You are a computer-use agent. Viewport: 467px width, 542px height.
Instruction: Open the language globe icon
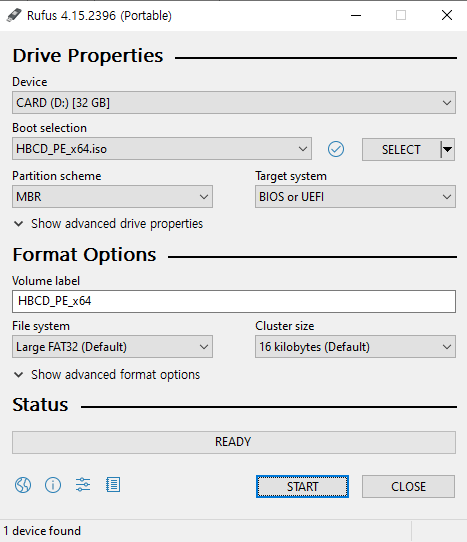(x=23, y=485)
